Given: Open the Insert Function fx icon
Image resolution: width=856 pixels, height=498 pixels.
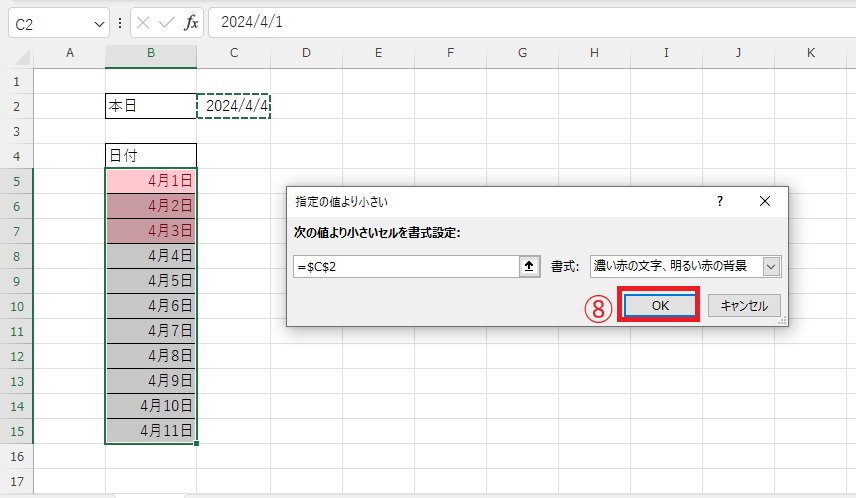Looking at the screenshot, I should pos(191,23).
